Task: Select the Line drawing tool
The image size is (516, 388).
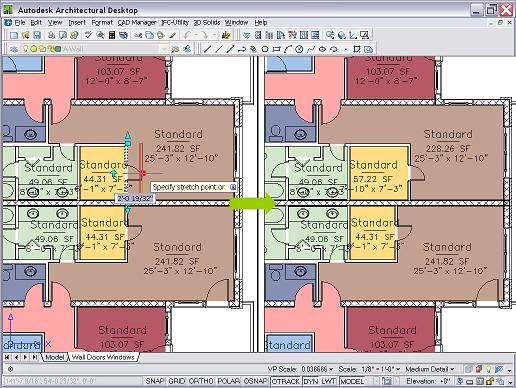Action: point(207,49)
